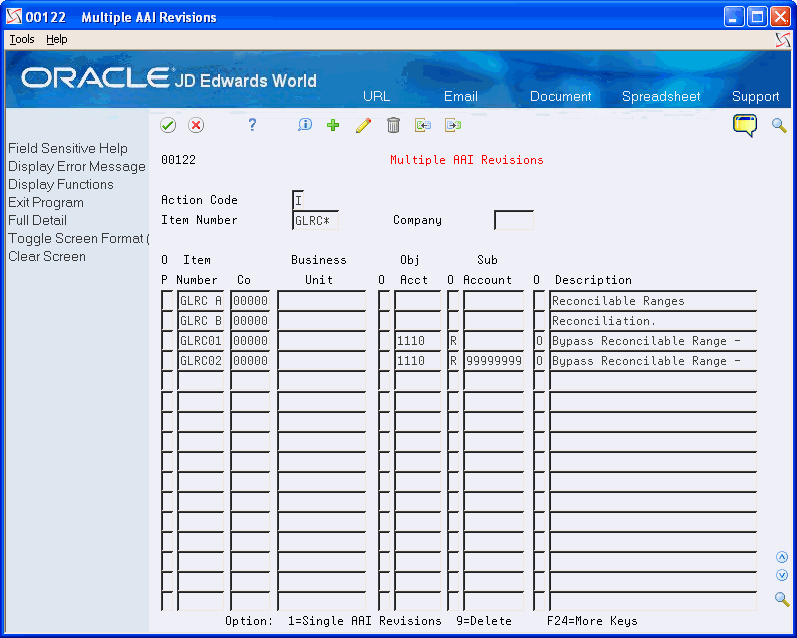This screenshot has width=797, height=638.
Task: Click the Item Number field containing GLRC*
Action: [x=315, y=220]
